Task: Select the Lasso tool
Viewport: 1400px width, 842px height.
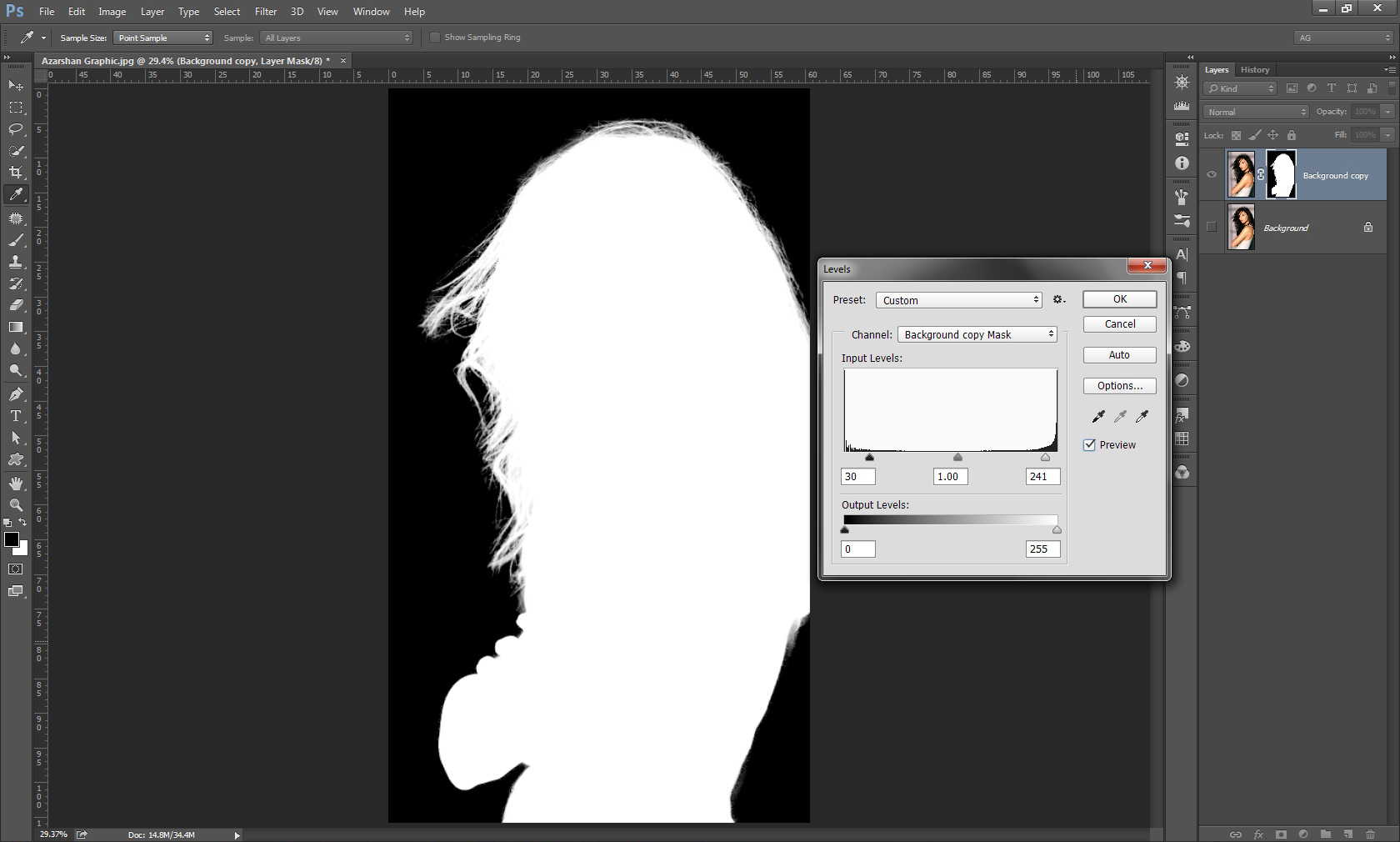Action: [x=16, y=129]
